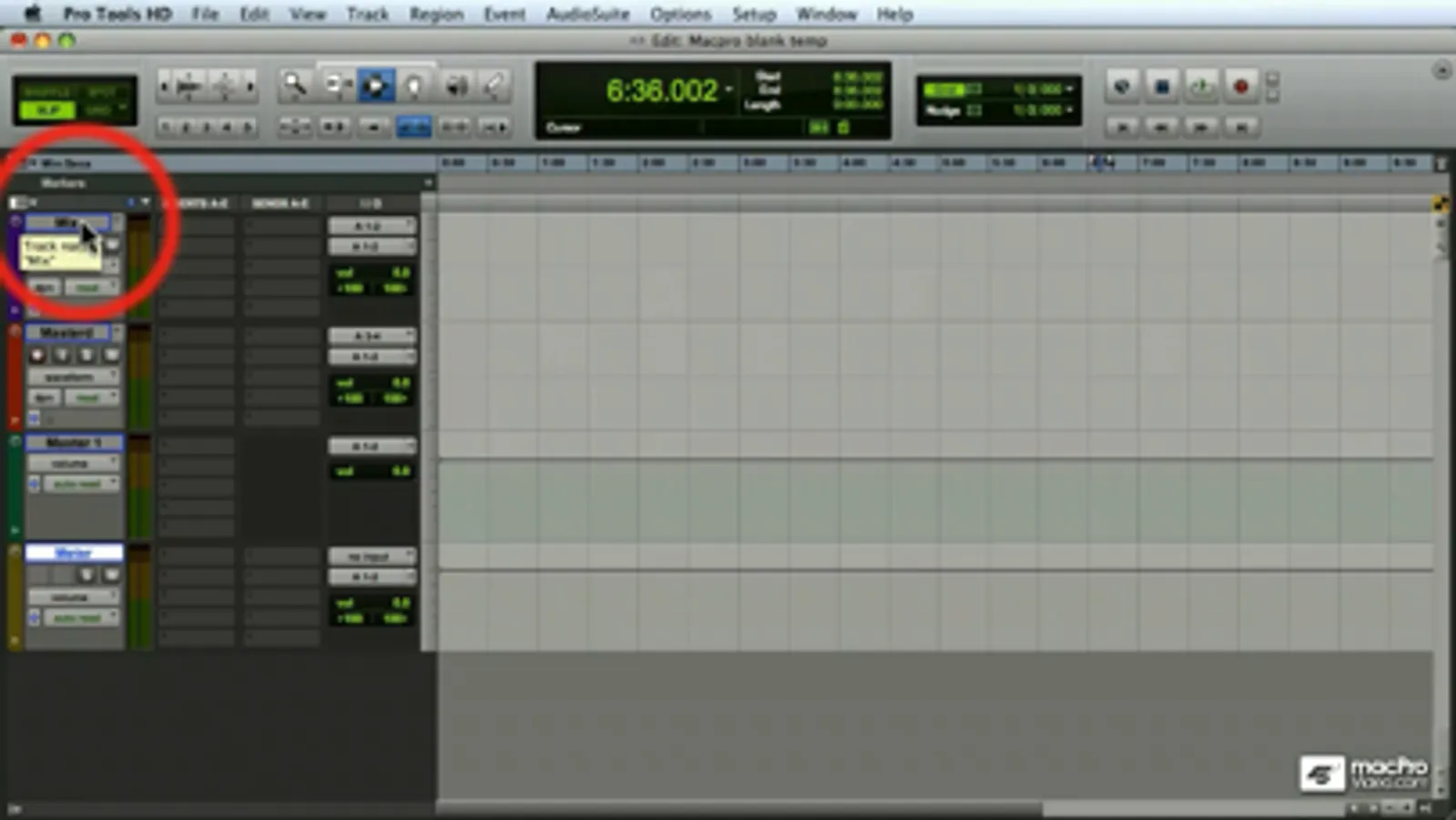The image size is (1456, 820).
Task: Click the zoom-out left arrow
Action: (x=164, y=87)
